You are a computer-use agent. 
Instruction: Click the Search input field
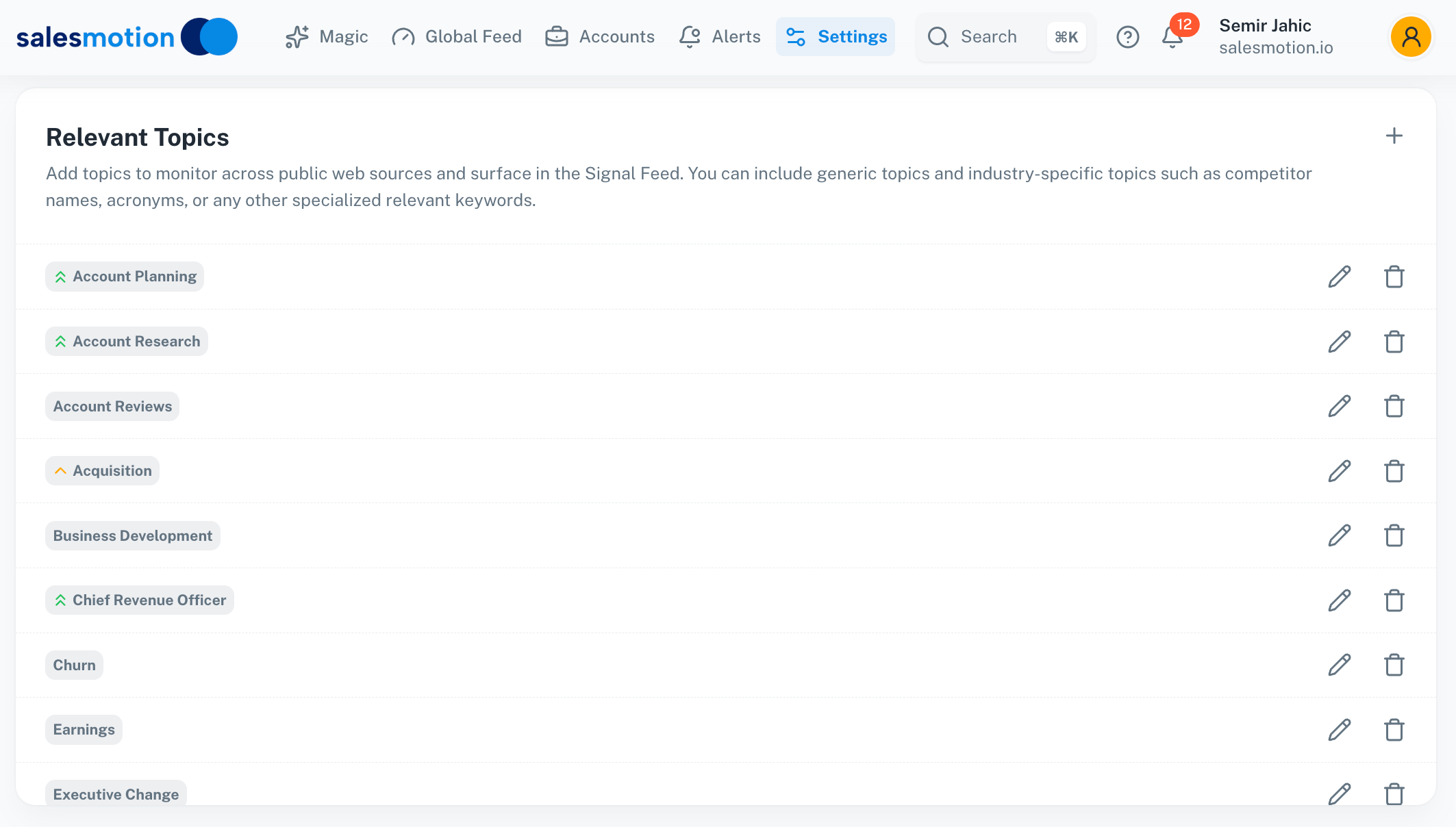pos(988,37)
